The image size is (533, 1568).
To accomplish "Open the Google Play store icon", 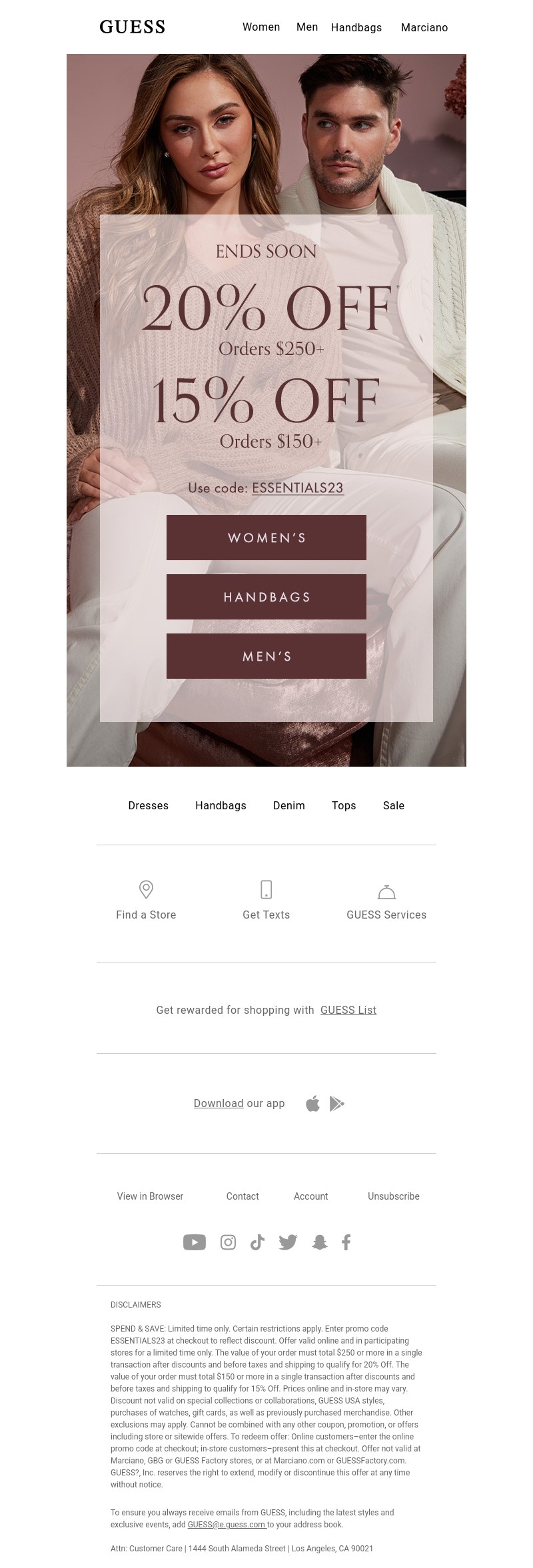I will (337, 1104).
